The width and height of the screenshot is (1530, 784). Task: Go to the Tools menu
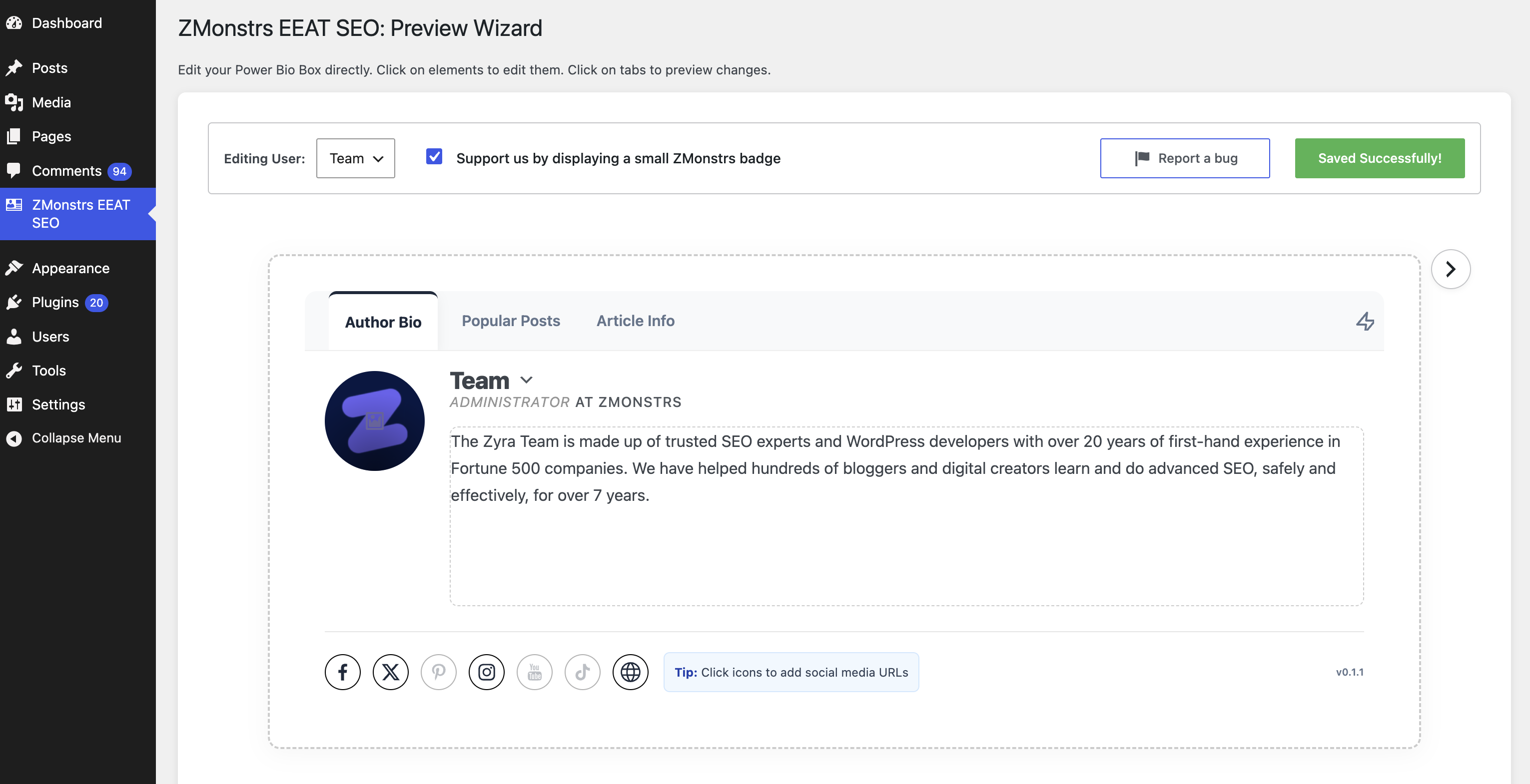coord(78,371)
